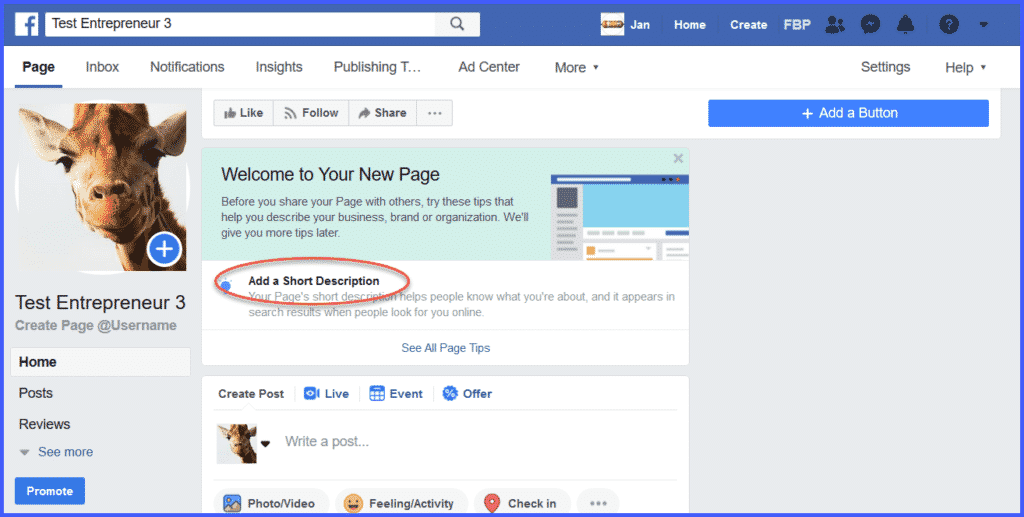The width and height of the screenshot is (1024, 517).
Task: Open the Inbox tab
Action: click(x=102, y=67)
